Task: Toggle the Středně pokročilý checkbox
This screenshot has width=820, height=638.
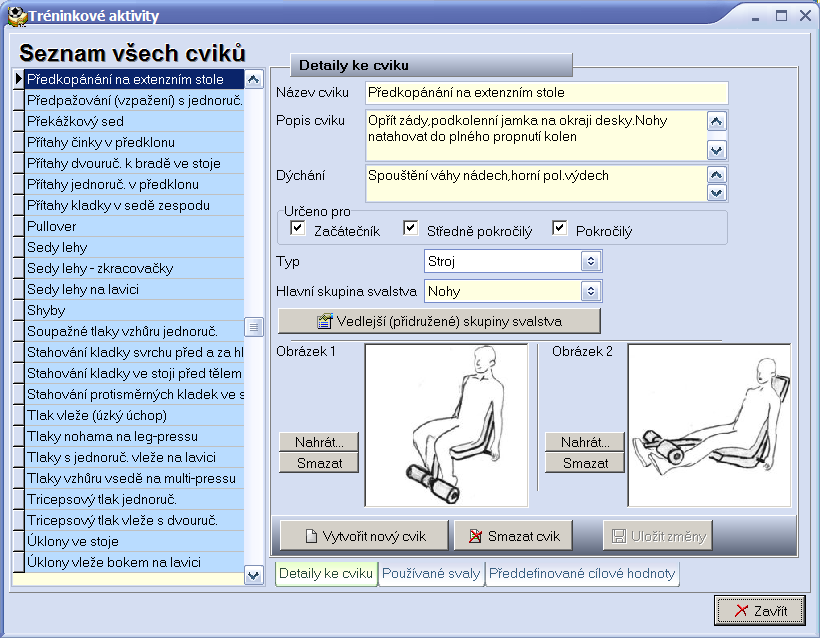Action: 411,228
